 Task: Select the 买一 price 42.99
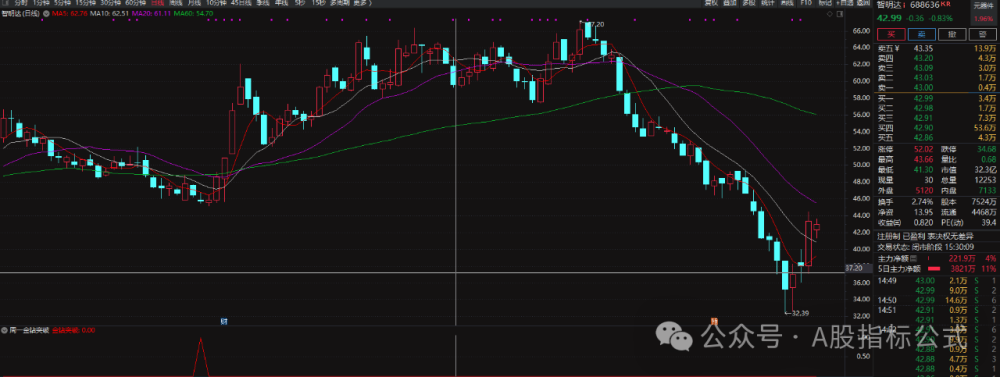pos(923,98)
